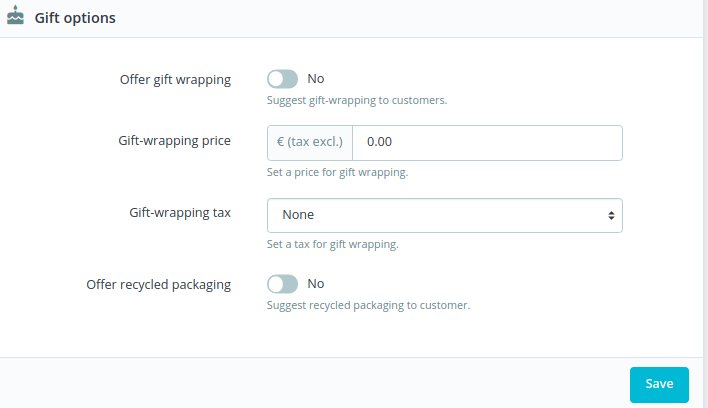Click the No text beside recycled packaging switch
This screenshot has width=708, height=408.
tap(316, 283)
